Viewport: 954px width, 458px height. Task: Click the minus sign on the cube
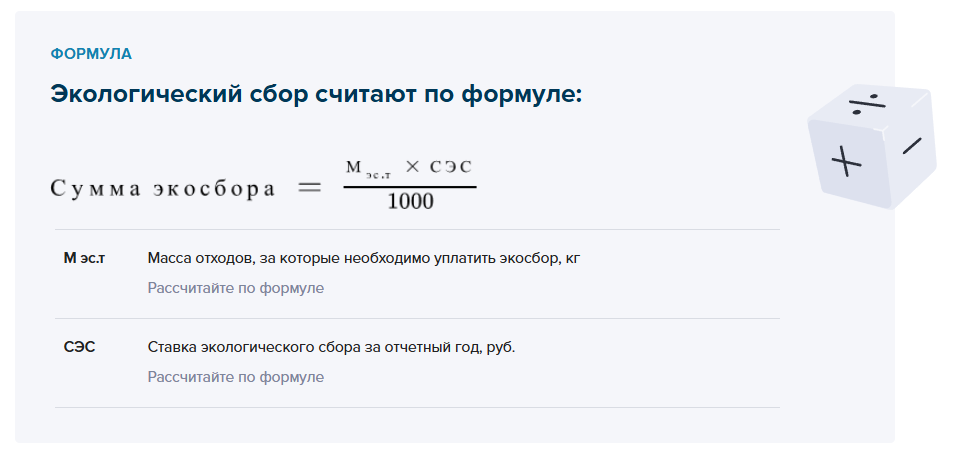click(911, 146)
